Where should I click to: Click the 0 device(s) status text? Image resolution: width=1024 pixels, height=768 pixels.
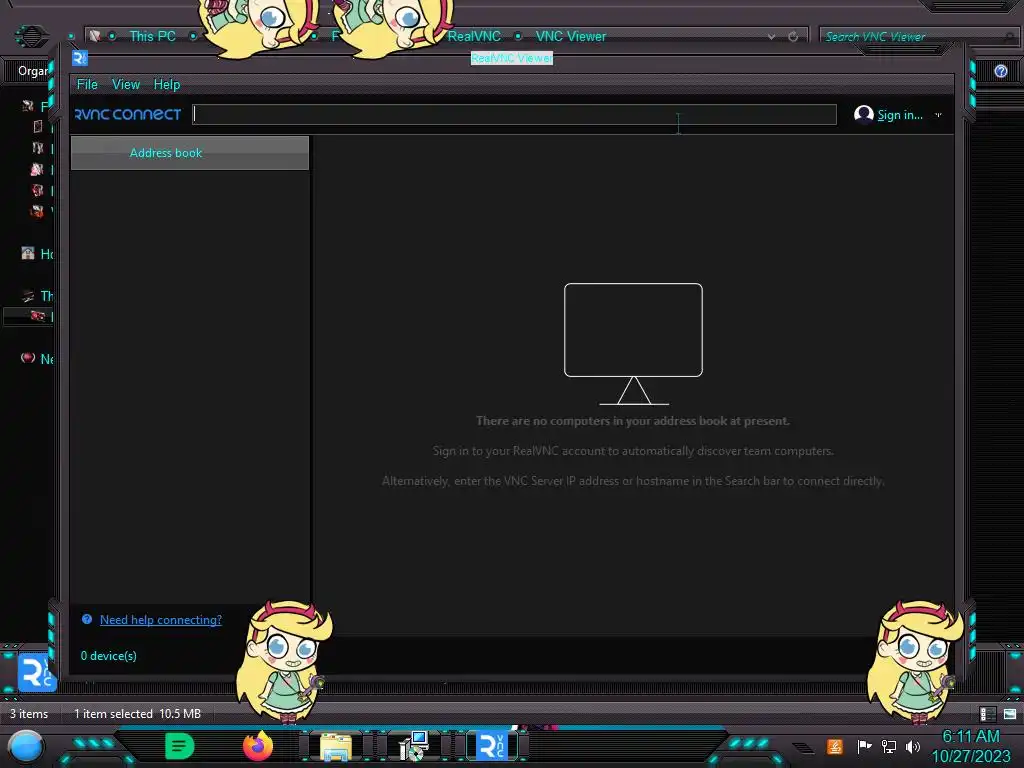coord(108,656)
